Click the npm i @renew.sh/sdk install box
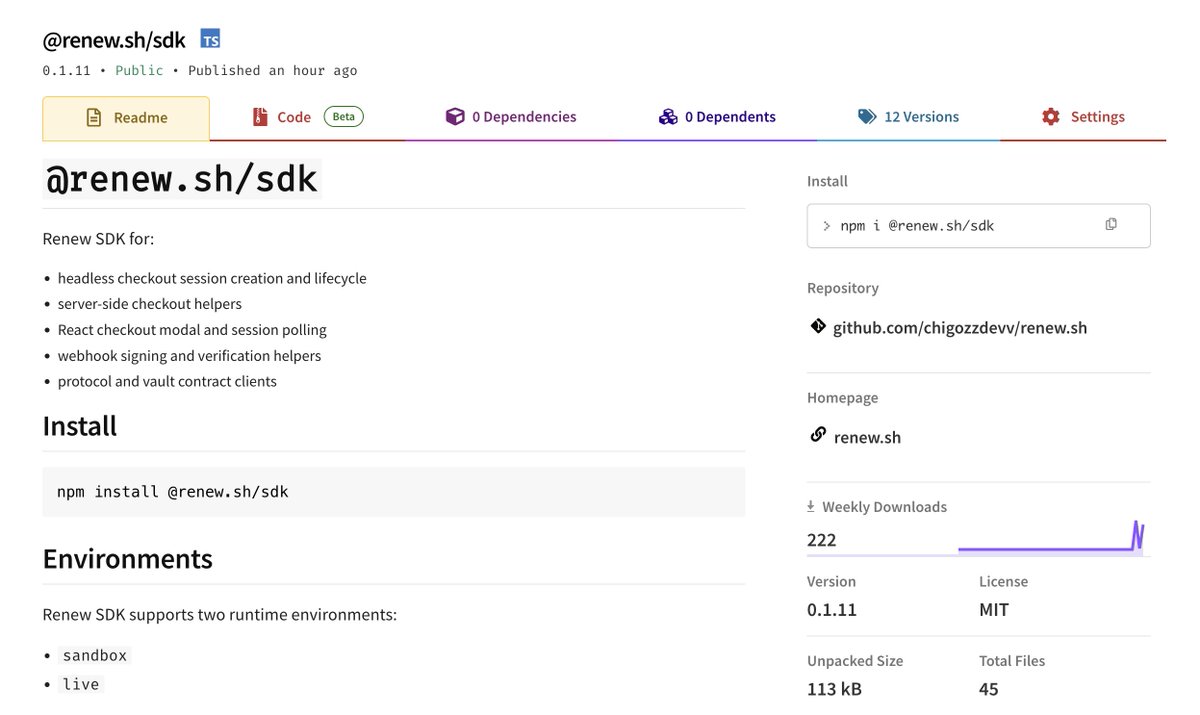This screenshot has width=1200, height=715. tap(978, 226)
